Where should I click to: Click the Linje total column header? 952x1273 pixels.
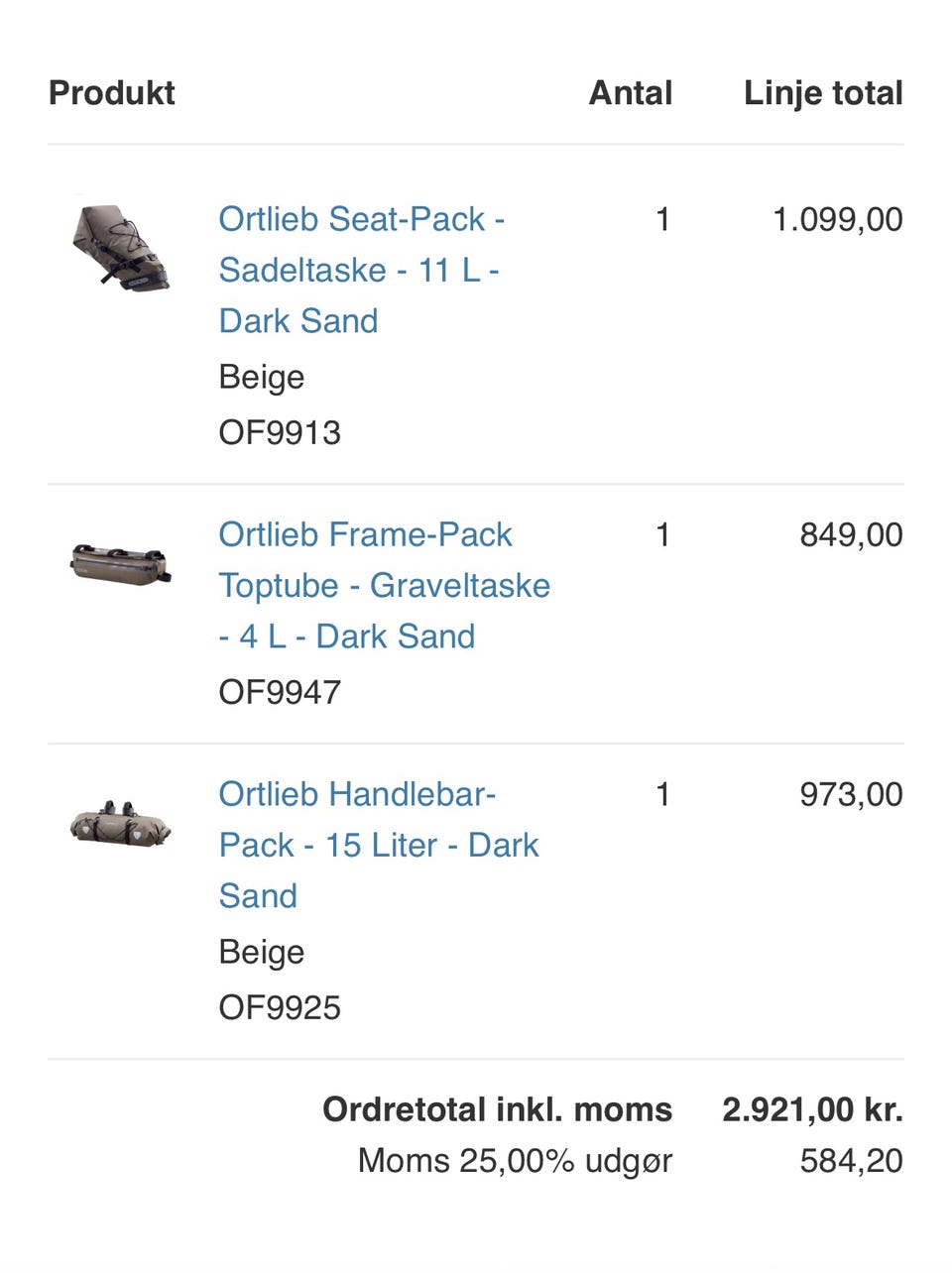coord(823,93)
